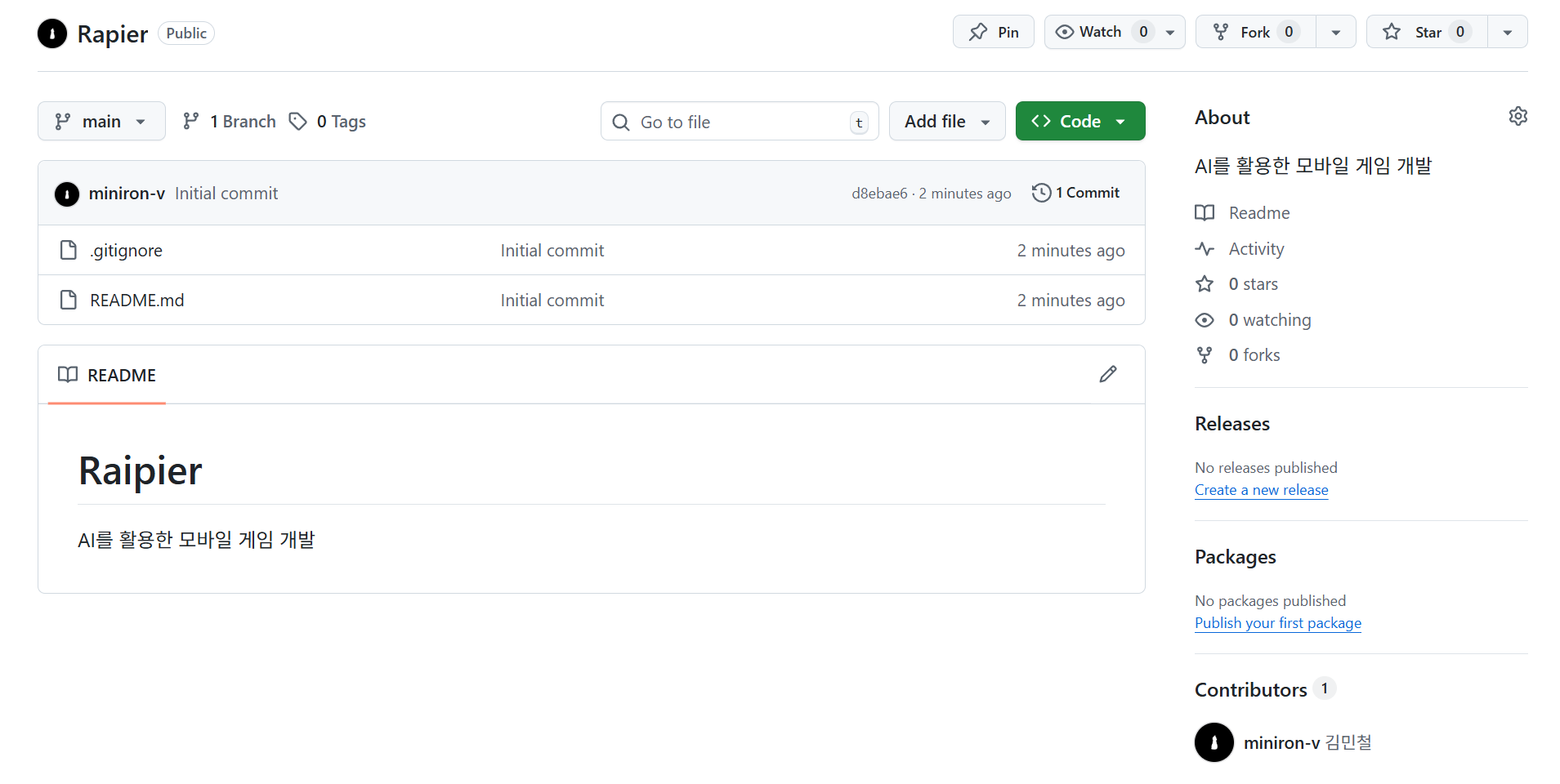The height and width of the screenshot is (784, 1560).
Task: View the 1 Branch link
Action: [230, 121]
